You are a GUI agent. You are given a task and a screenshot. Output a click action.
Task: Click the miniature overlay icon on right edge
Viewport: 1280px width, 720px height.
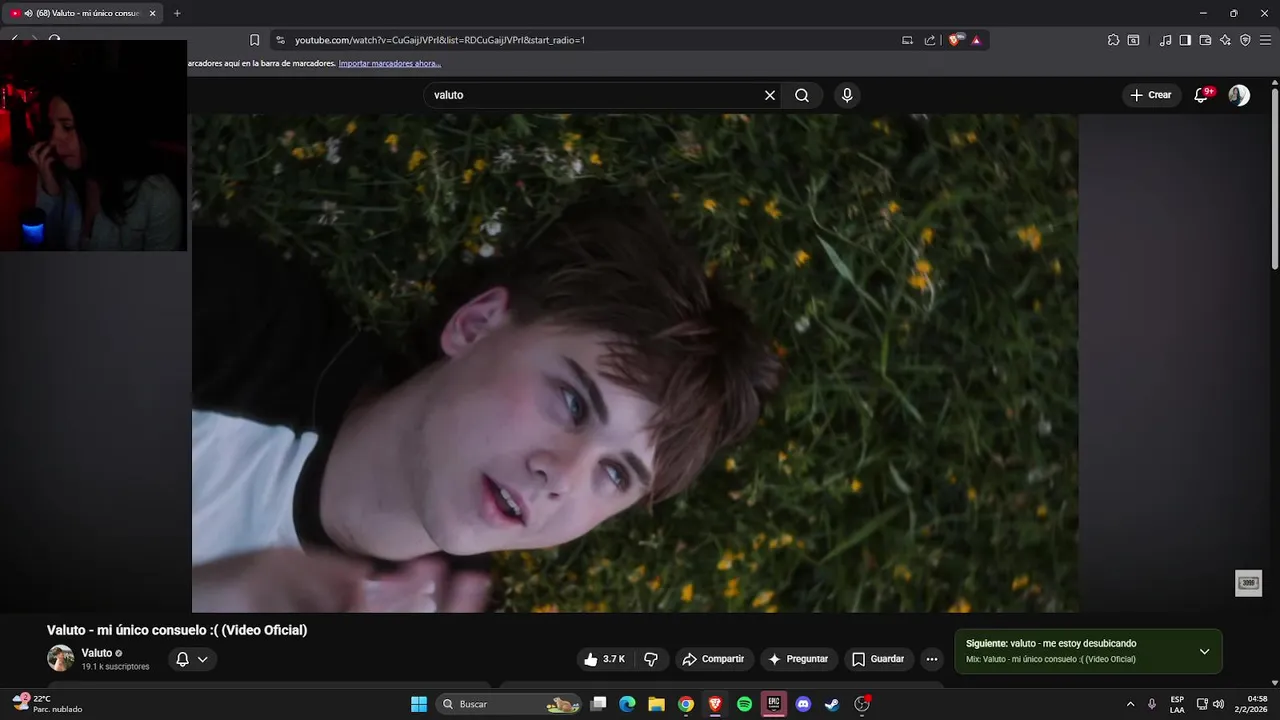[1248, 583]
